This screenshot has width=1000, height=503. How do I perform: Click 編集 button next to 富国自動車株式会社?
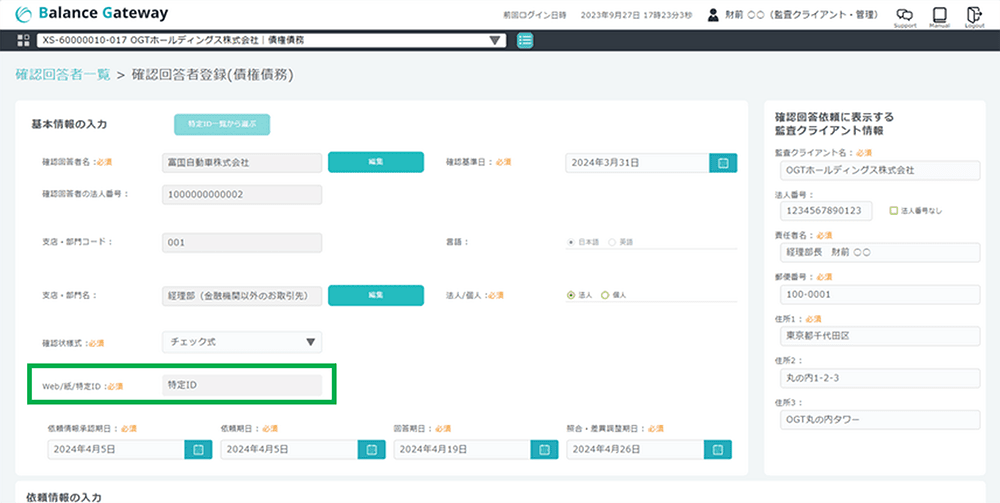pyautogui.click(x=376, y=162)
